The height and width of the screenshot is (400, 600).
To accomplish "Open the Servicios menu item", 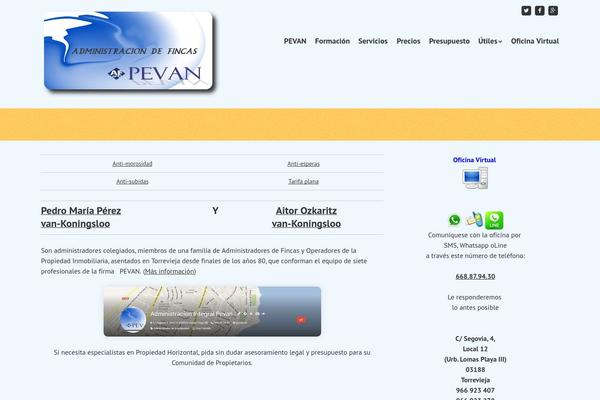I will [x=373, y=41].
